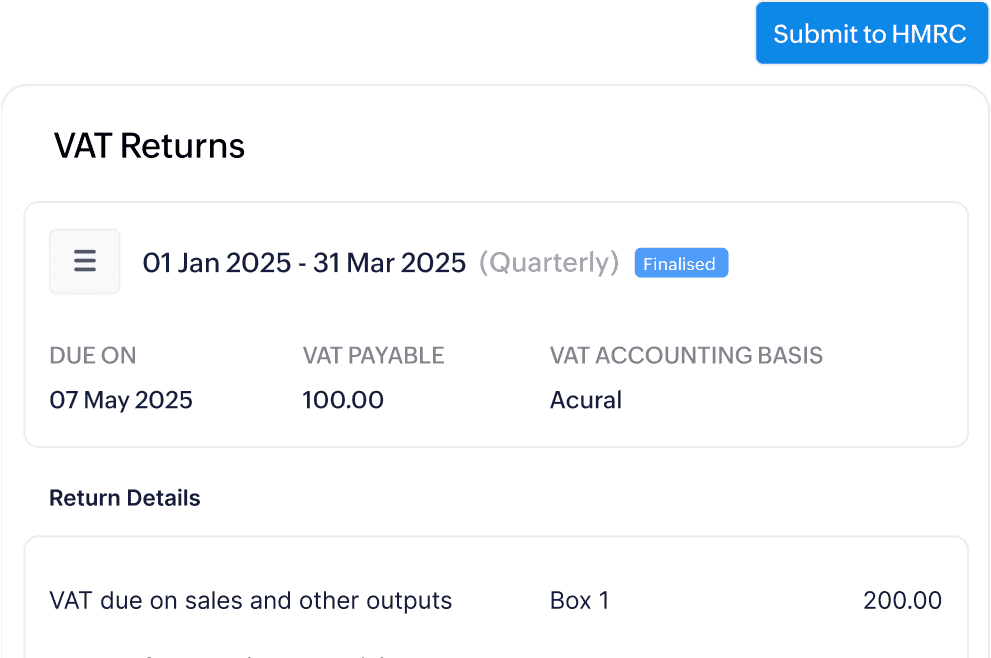Select the Acural accounting basis value

pyautogui.click(x=586, y=400)
